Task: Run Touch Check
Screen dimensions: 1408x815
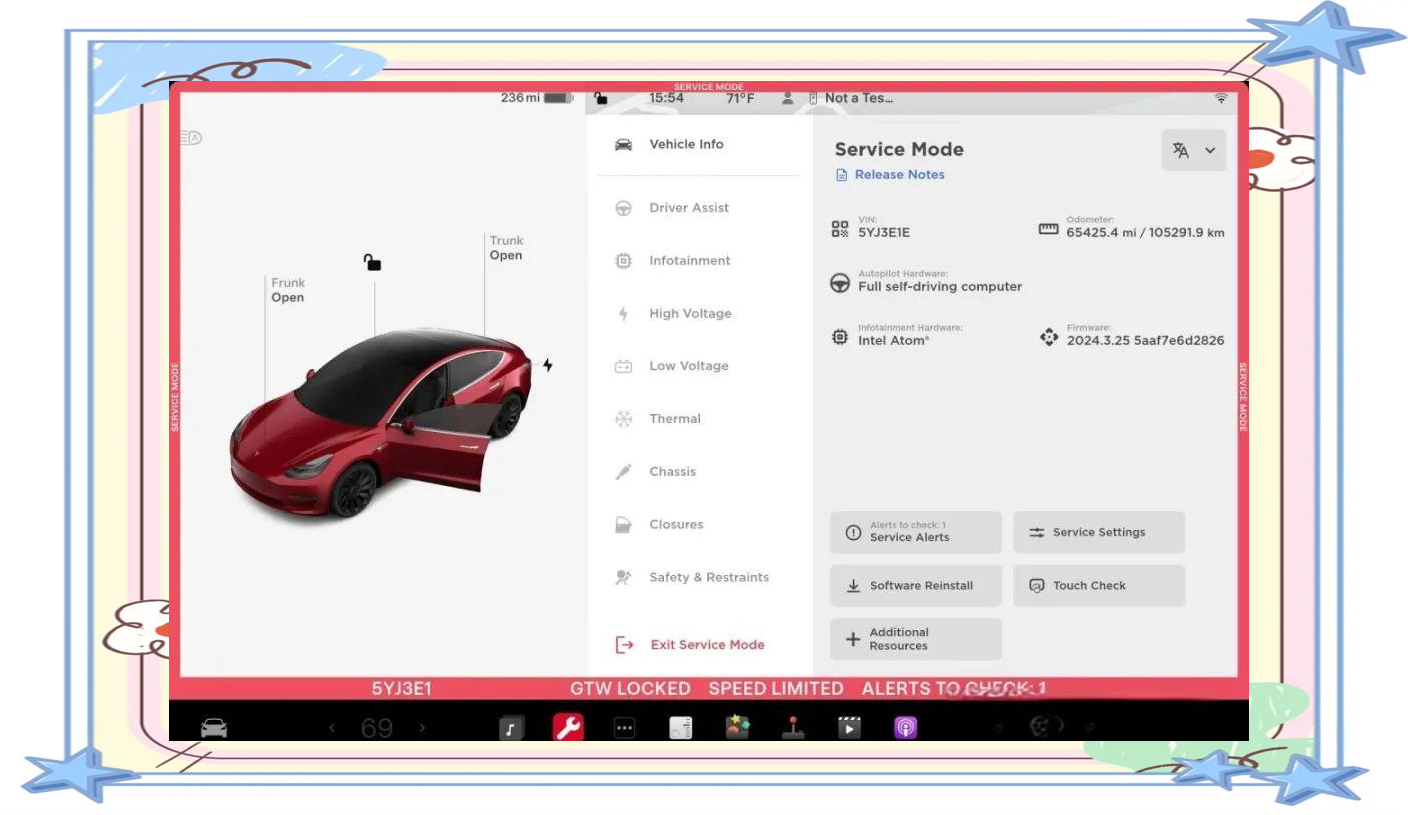Action: click(x=1099, y=586)
